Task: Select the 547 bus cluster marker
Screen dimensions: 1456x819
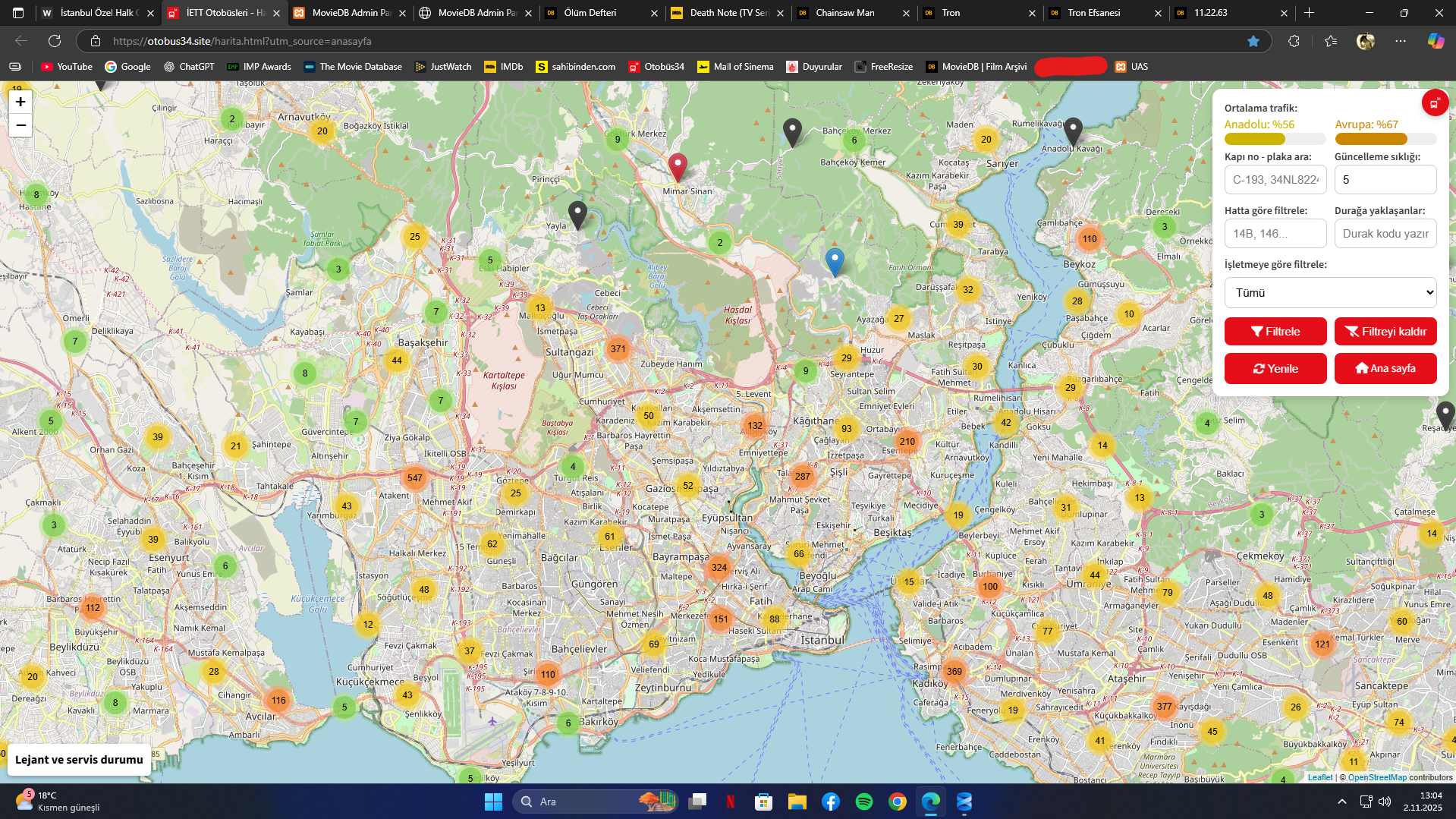Action: pos(414,477)
